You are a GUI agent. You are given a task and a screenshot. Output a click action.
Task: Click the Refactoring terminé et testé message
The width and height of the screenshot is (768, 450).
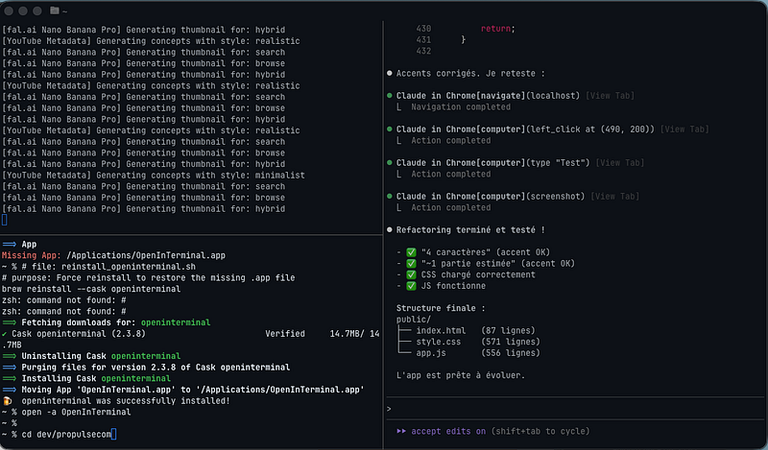coord(470,230)
